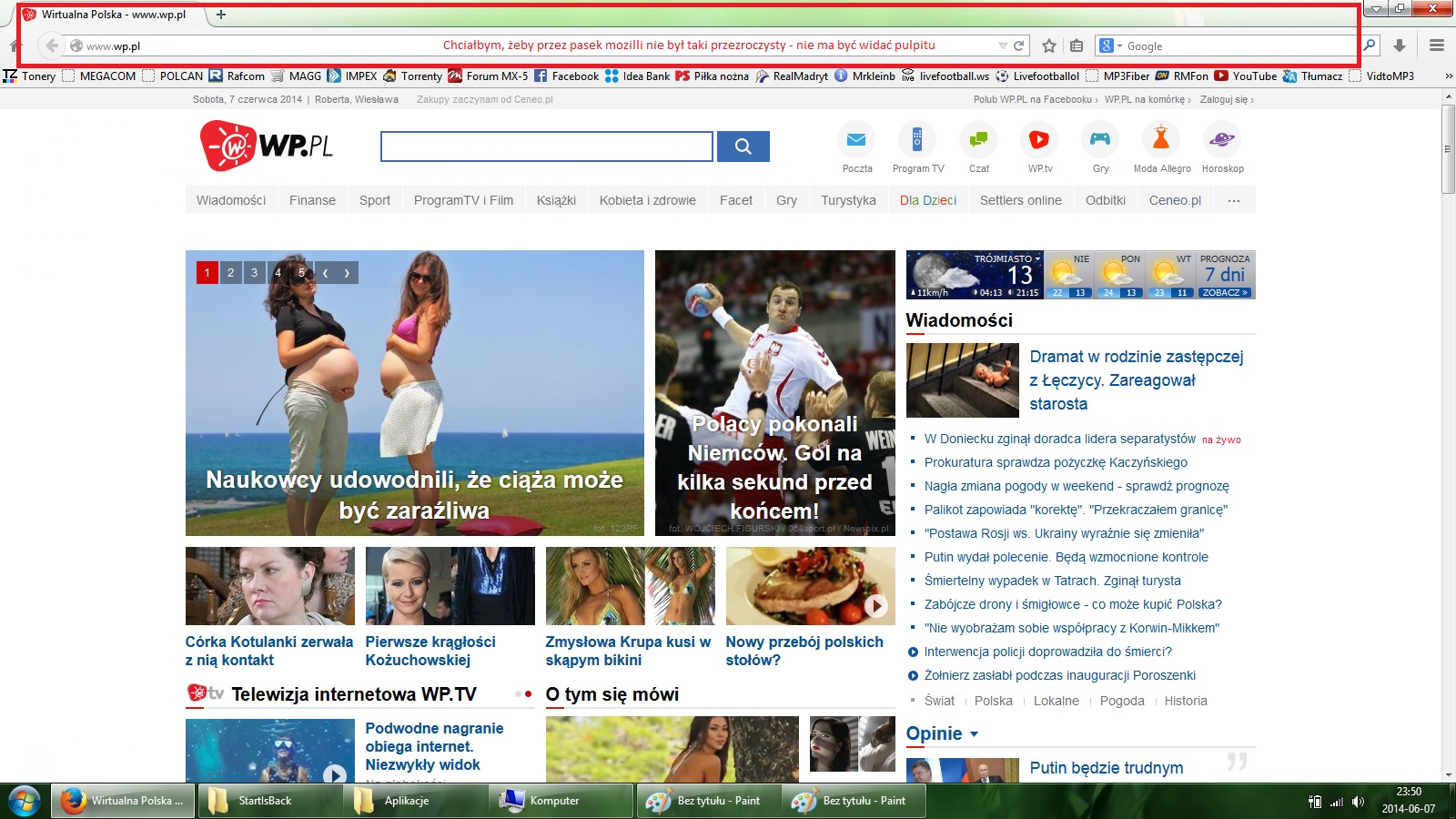This screenshot has height=819, width=1456.
Task: Open the downloads arrow icon
Action: (1400, 45)
